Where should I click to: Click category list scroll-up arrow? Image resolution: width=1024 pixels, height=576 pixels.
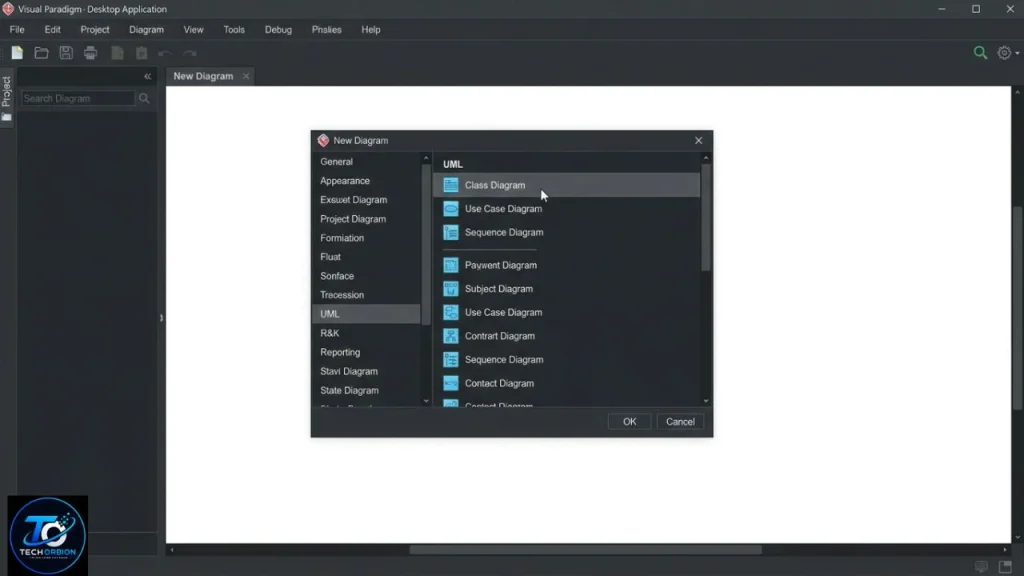point(426,158)
